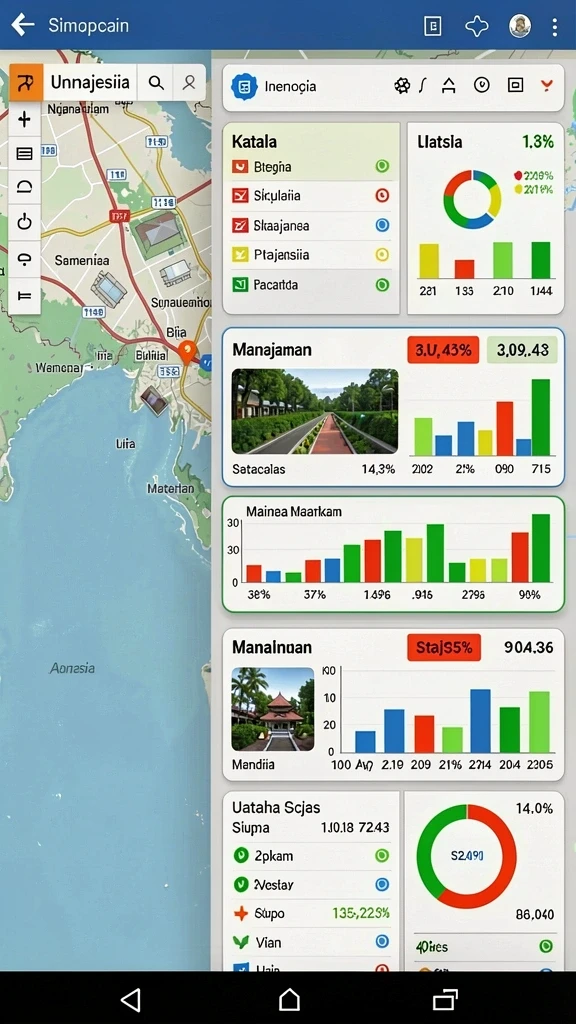Toggle the blue indicator for Vian
Screen dimensions: 576x1024
pos(382,941)
